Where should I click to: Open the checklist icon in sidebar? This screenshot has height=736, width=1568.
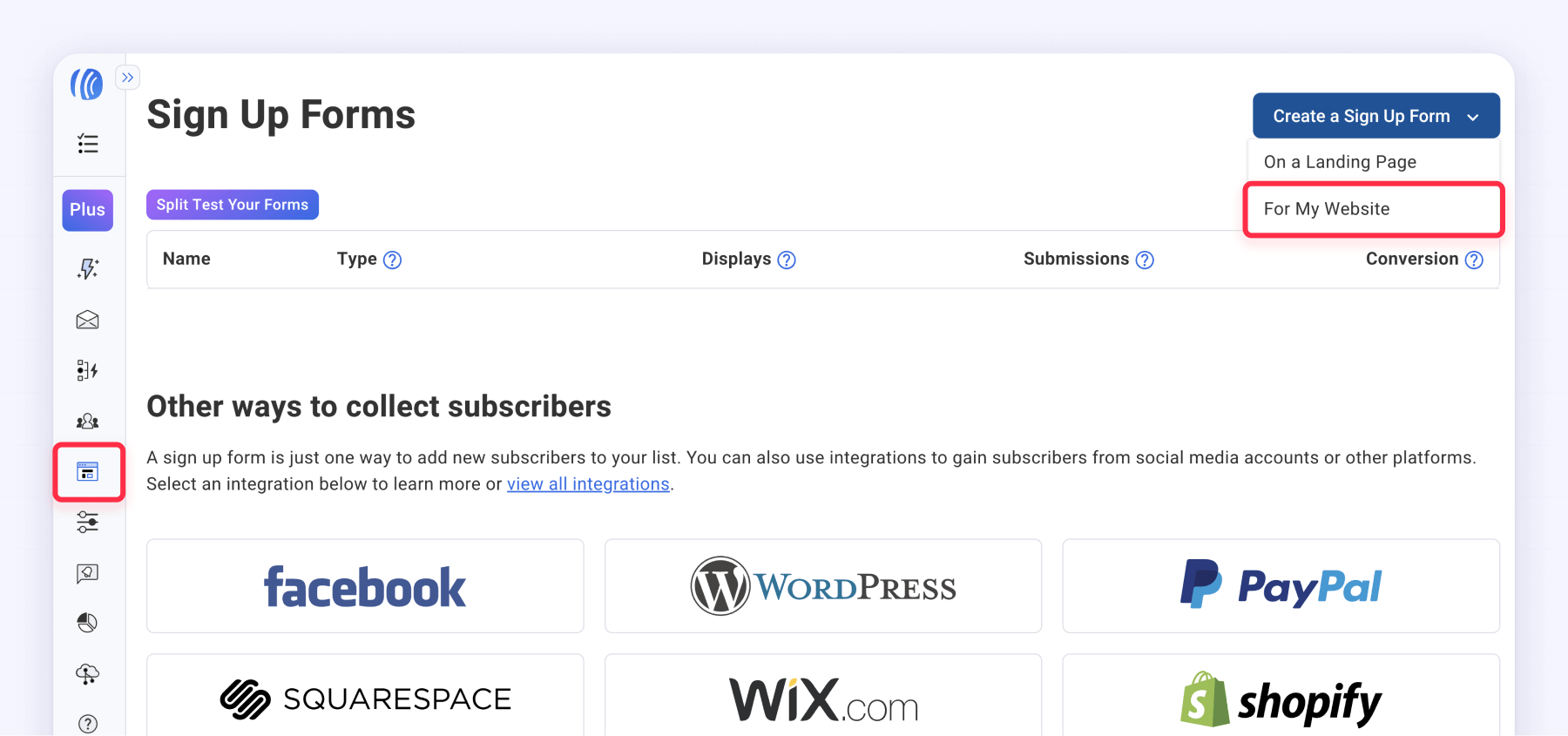tap(87, 144)
